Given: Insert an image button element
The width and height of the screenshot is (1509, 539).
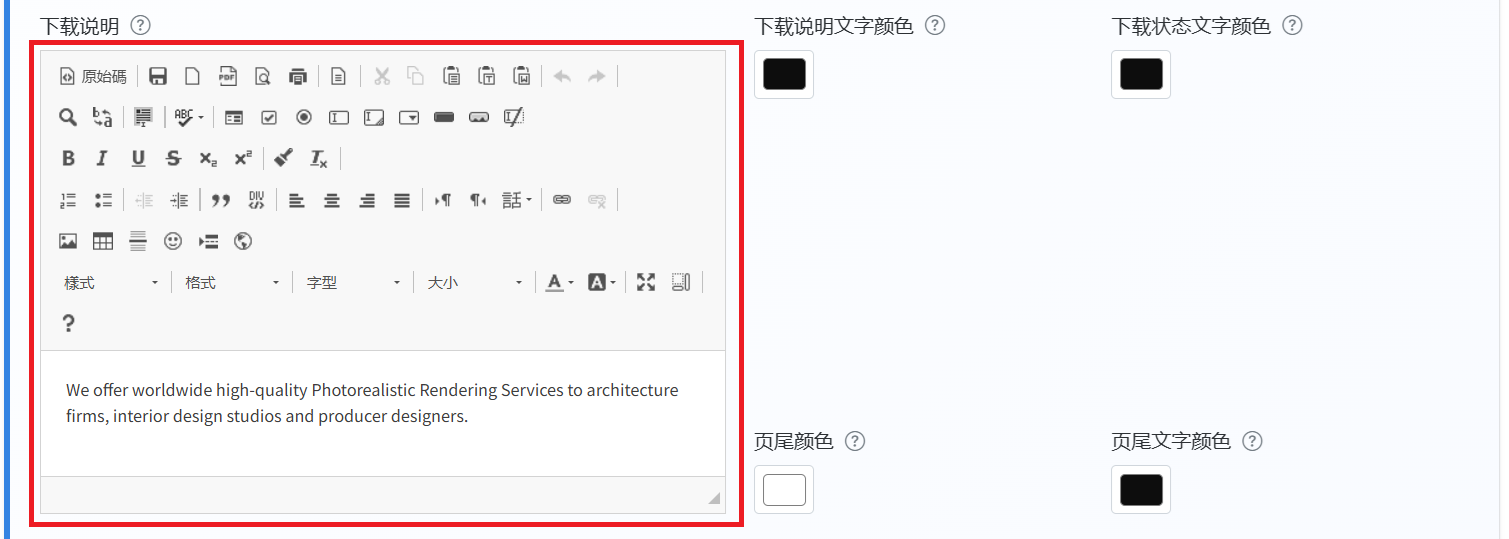Looking at the screenshot, I should [479, 117].
